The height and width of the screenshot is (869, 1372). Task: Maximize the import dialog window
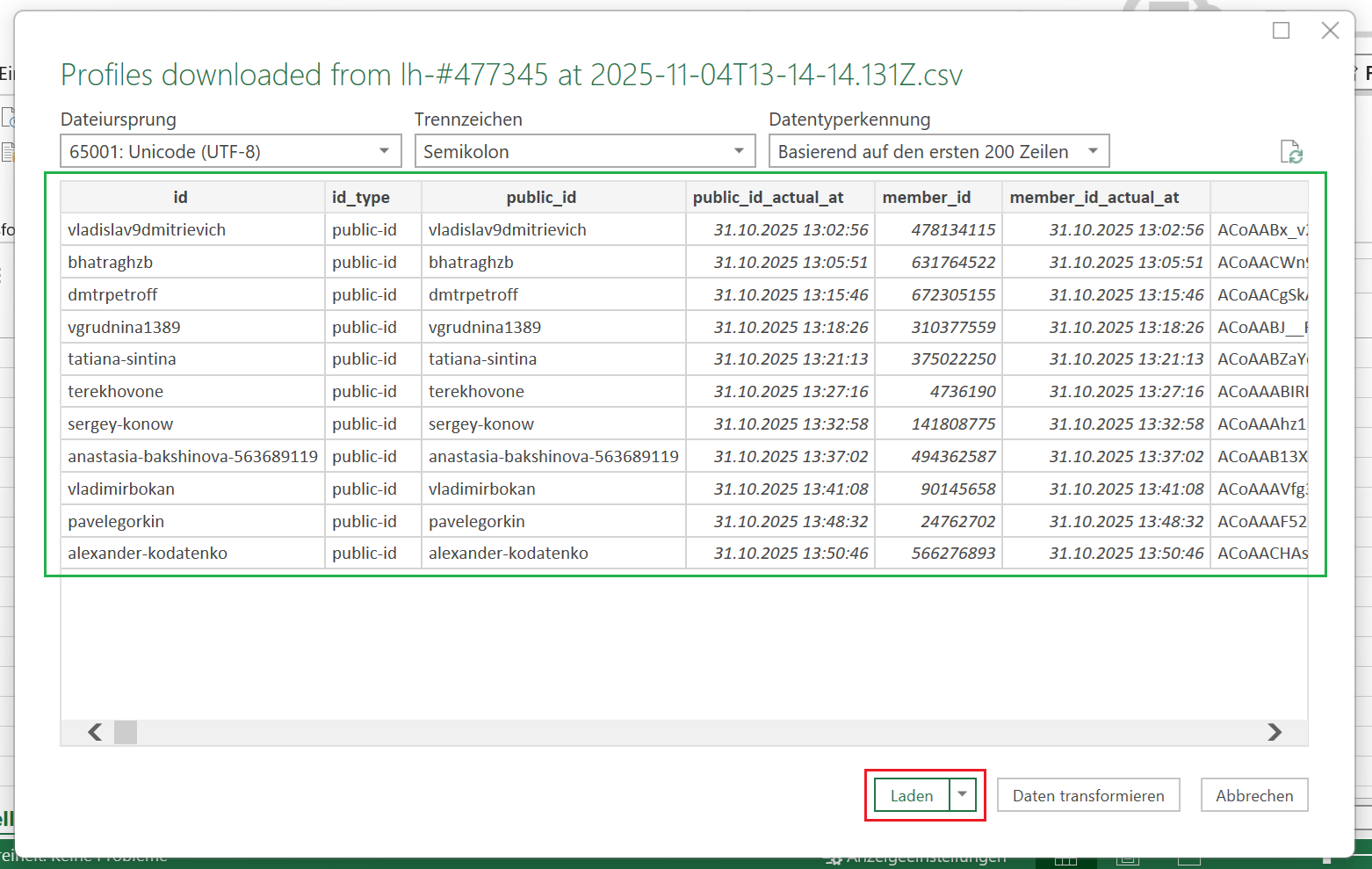click(x=1281, y=31)
